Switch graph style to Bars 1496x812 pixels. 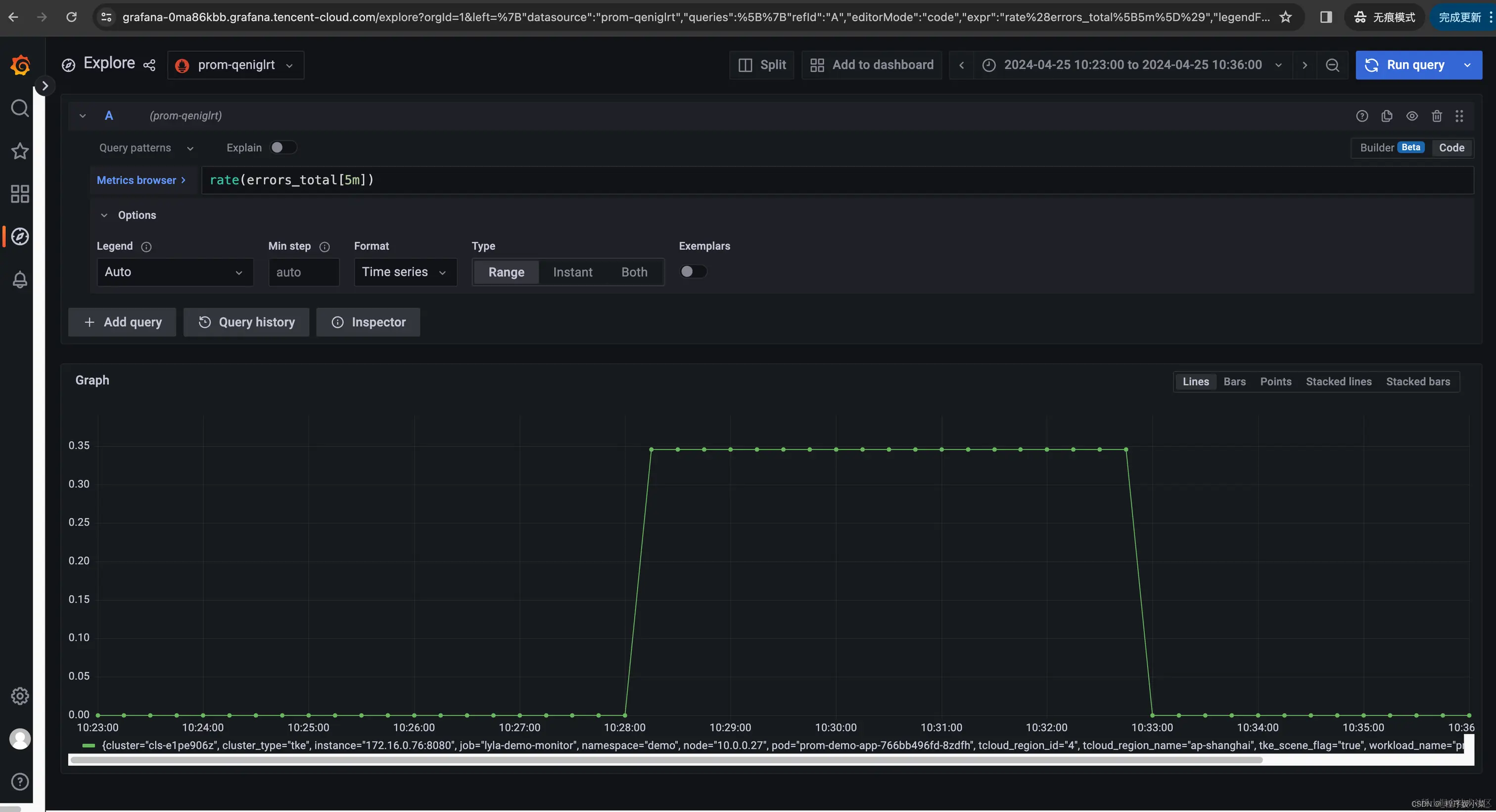coord(1234,382)
